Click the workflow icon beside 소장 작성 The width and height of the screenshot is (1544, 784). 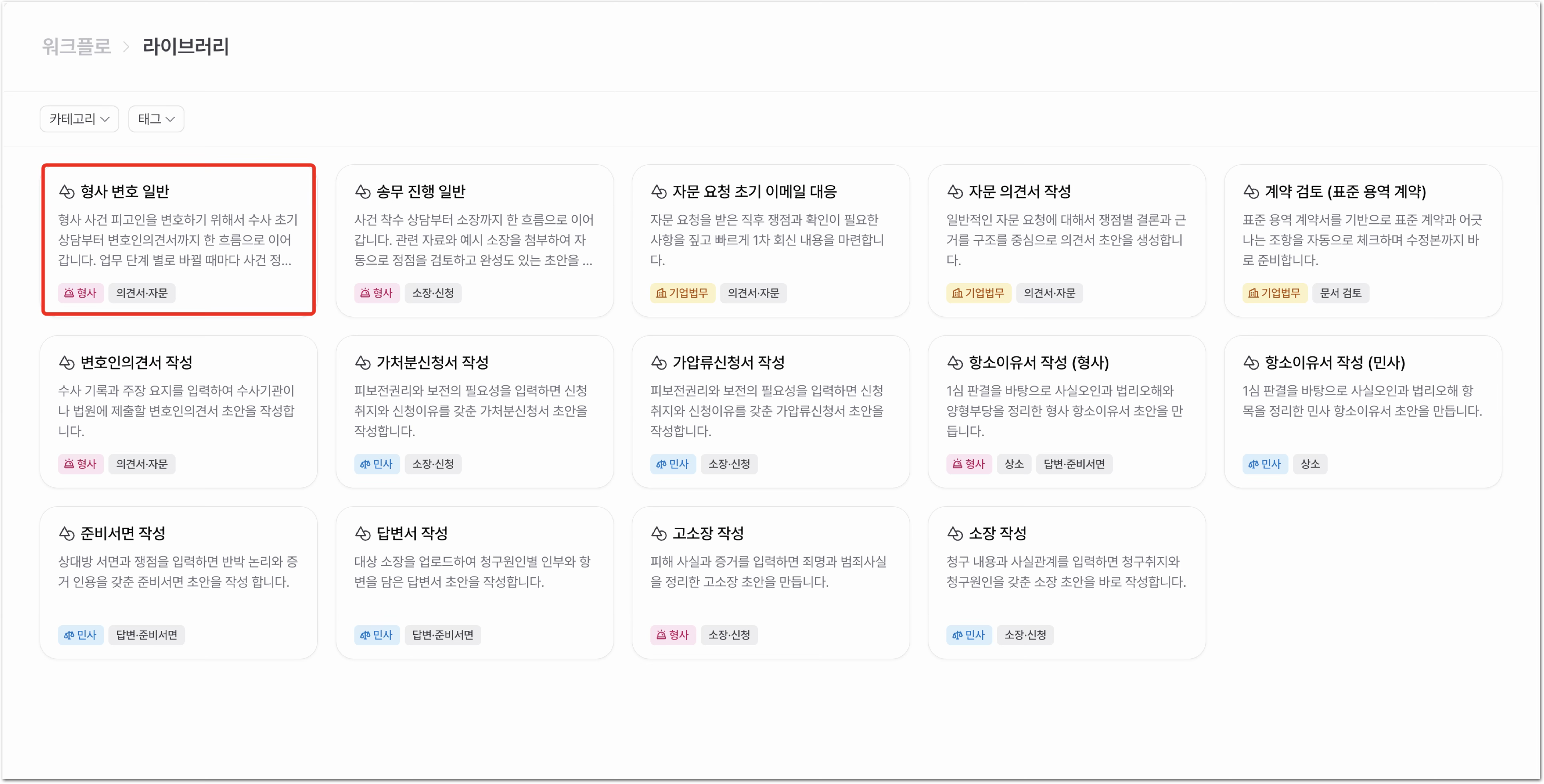click(x=954, y=534)
